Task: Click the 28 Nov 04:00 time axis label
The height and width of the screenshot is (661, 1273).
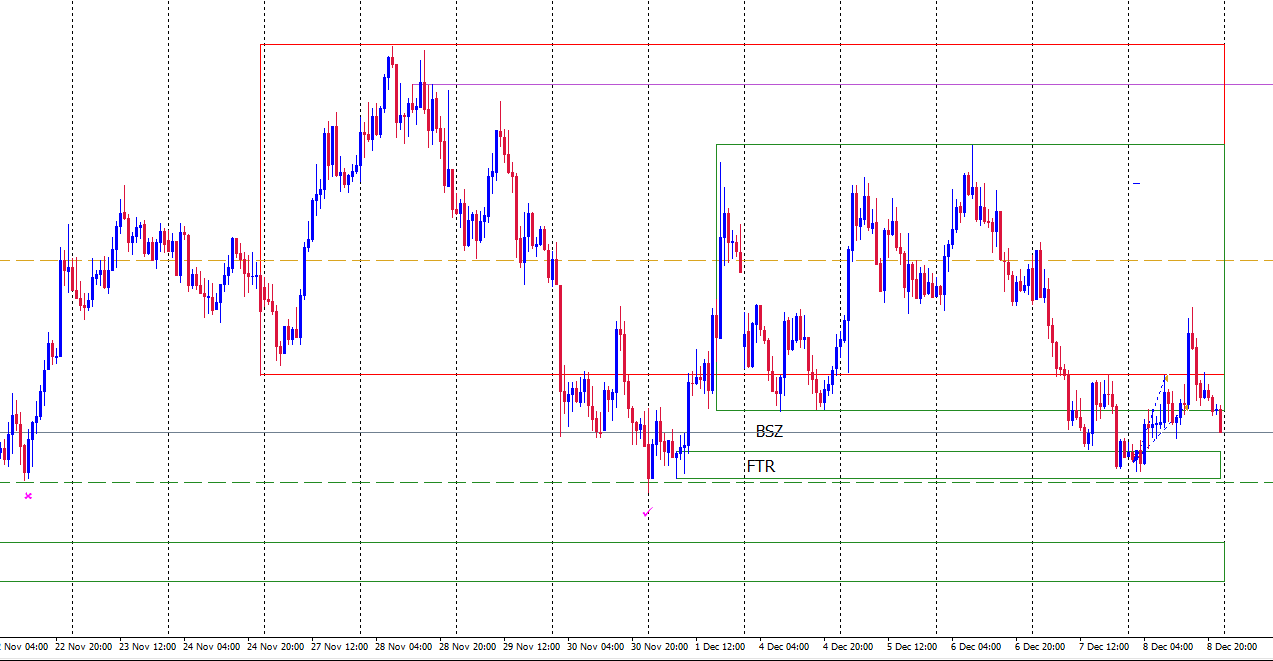Action: pos(404,647)
